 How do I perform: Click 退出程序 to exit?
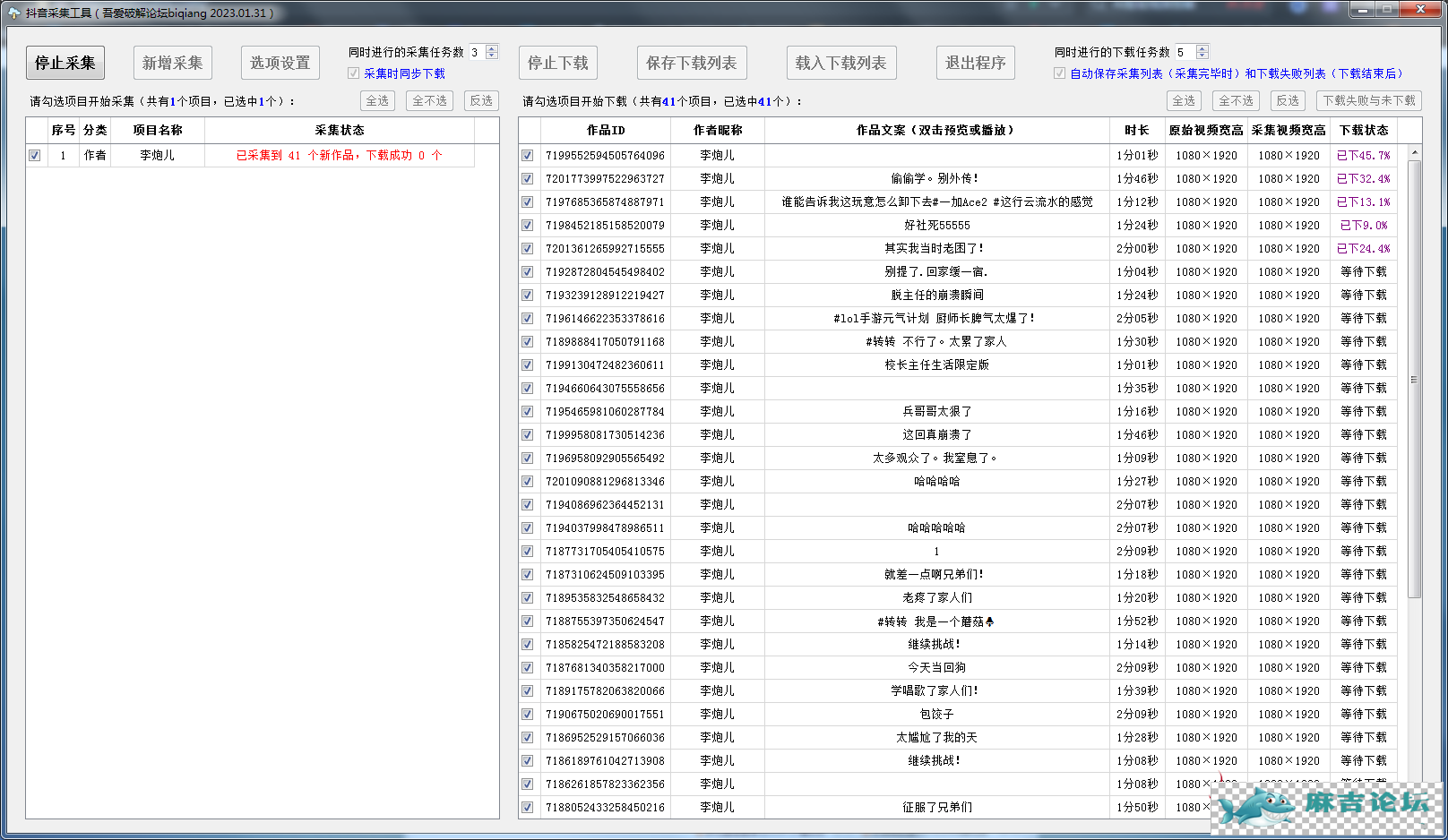coord(976,63)
